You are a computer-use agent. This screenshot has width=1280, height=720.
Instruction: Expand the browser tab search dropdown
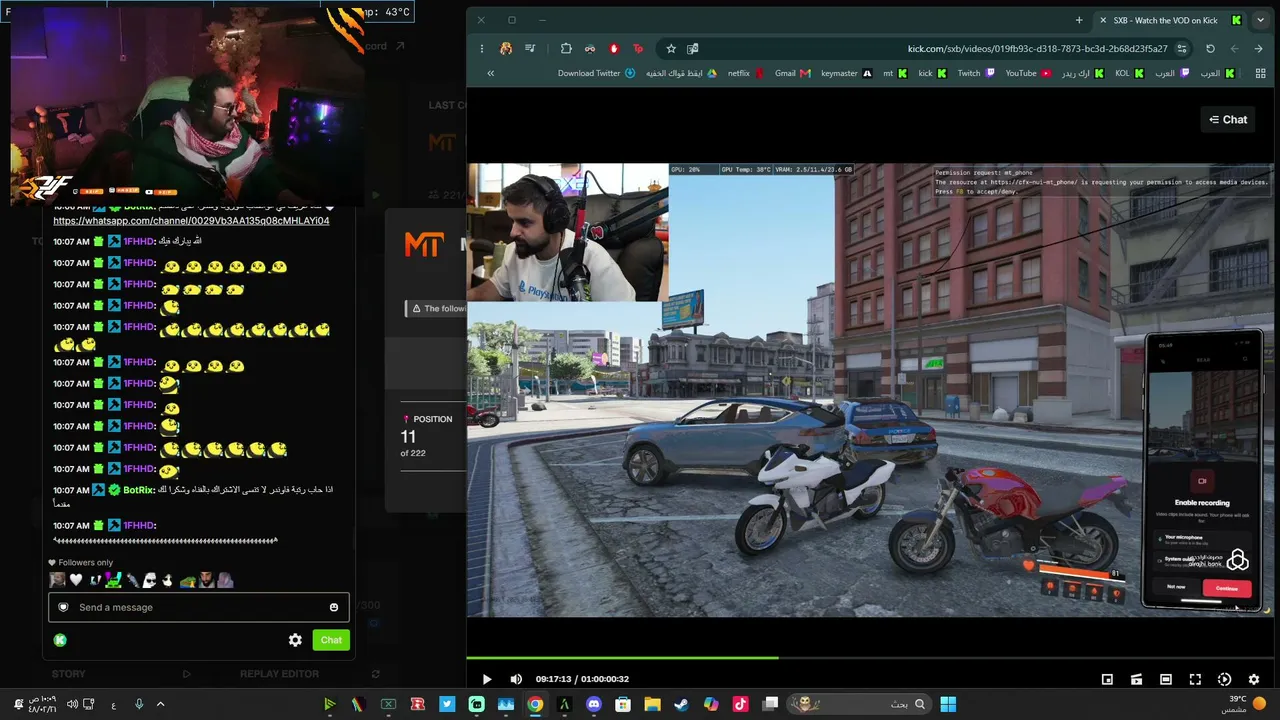click(1260, 20)
